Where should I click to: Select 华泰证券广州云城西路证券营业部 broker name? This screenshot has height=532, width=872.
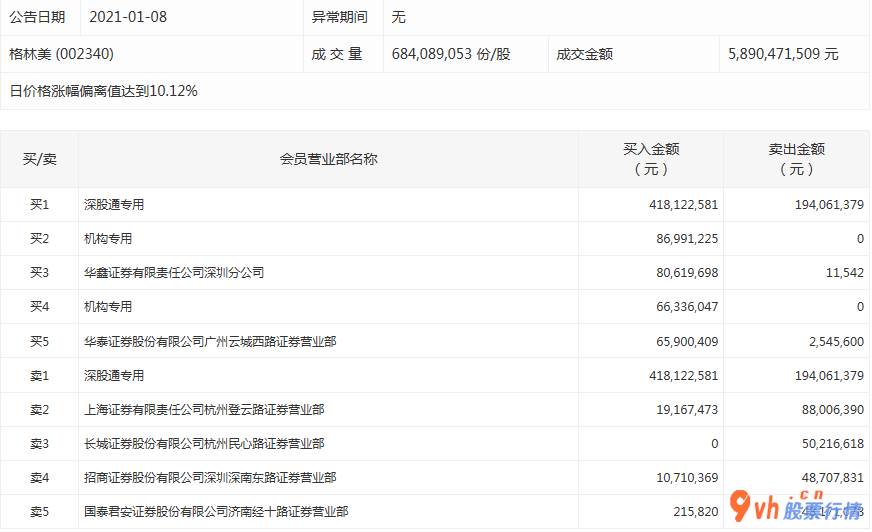click(x=210, y=341)
